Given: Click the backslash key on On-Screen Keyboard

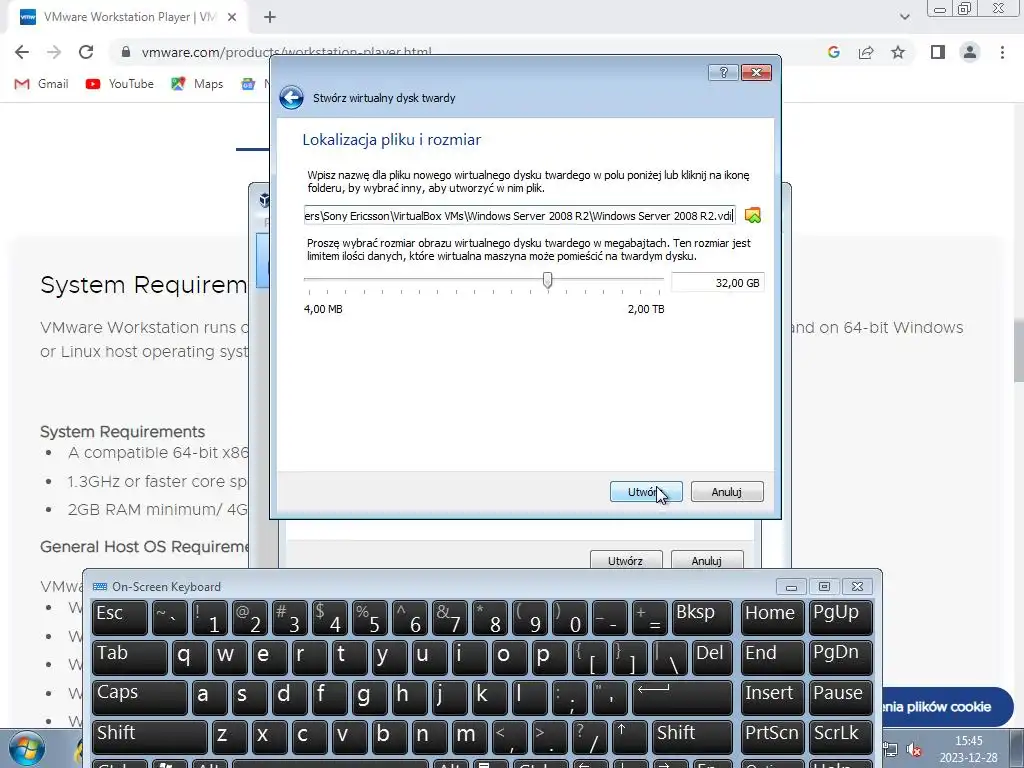Looking at the screenshot, I should pyautogui.click(x=671, y=658).
